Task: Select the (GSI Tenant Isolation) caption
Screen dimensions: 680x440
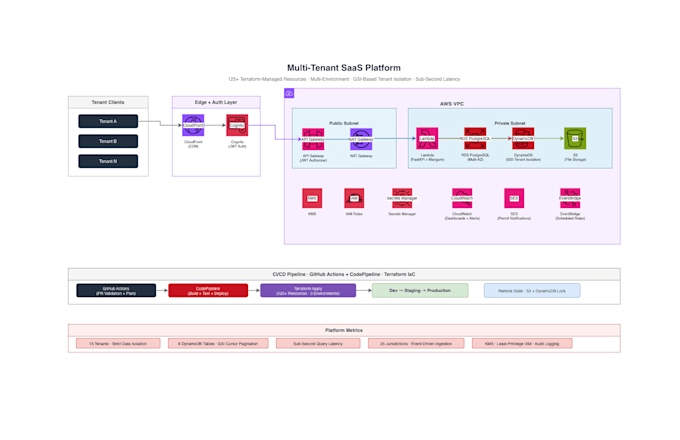Action: point(523,160)
